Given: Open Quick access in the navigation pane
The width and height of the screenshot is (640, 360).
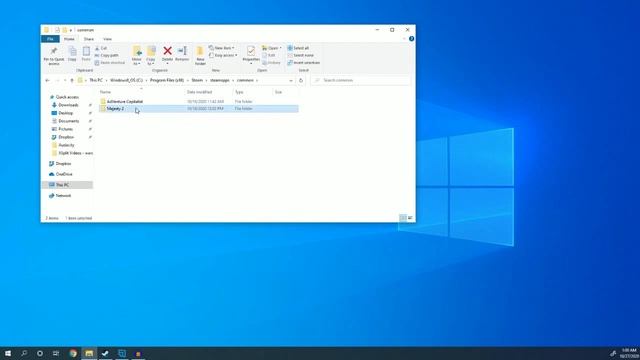Looking at the screenshot, I should click(x=67, y=97).
